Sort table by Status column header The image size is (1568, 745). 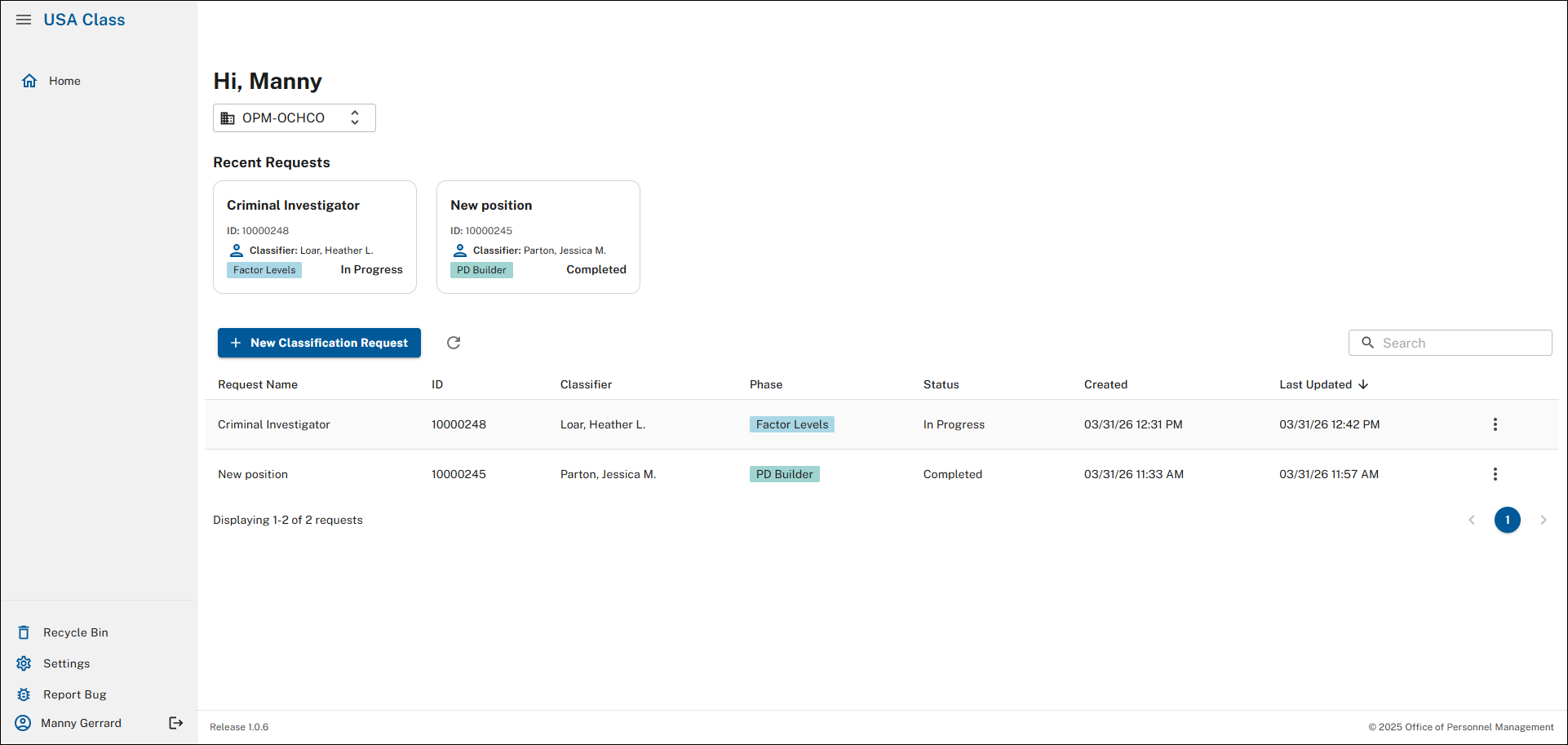tap(941, 384)
